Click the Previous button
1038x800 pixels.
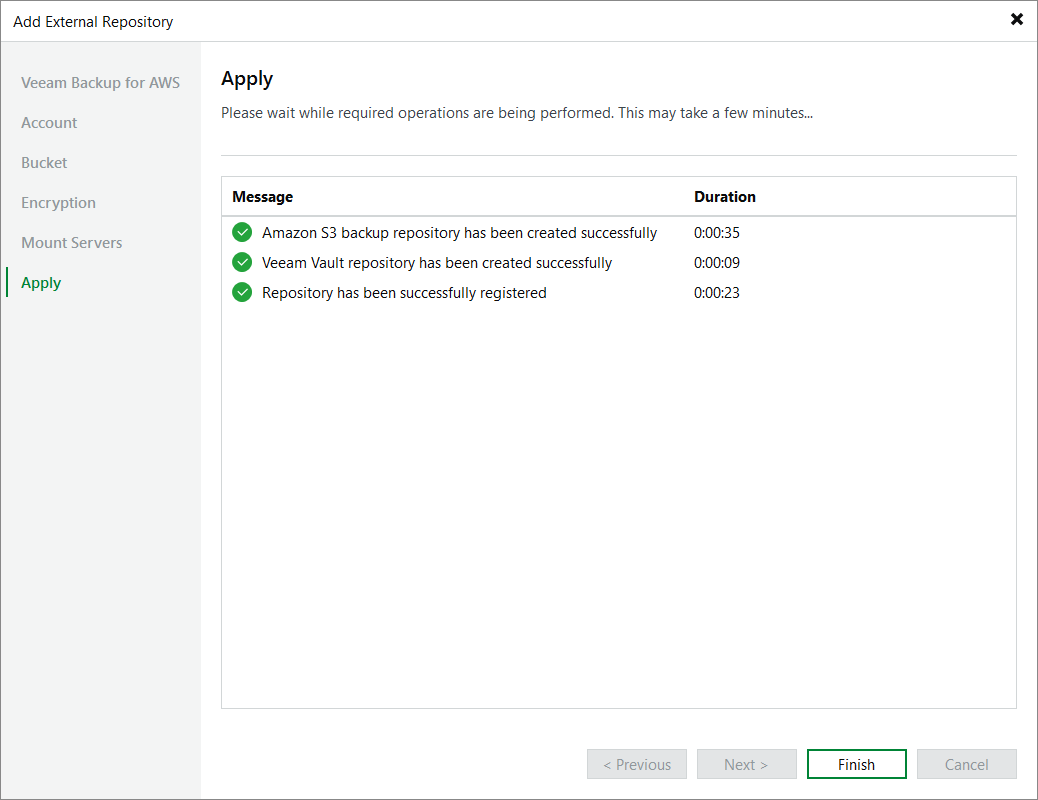pos(637,764)
